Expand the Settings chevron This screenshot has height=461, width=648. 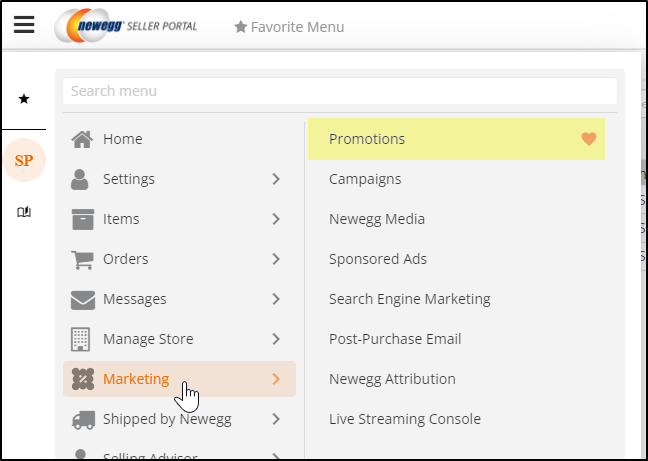pos(276,179)
